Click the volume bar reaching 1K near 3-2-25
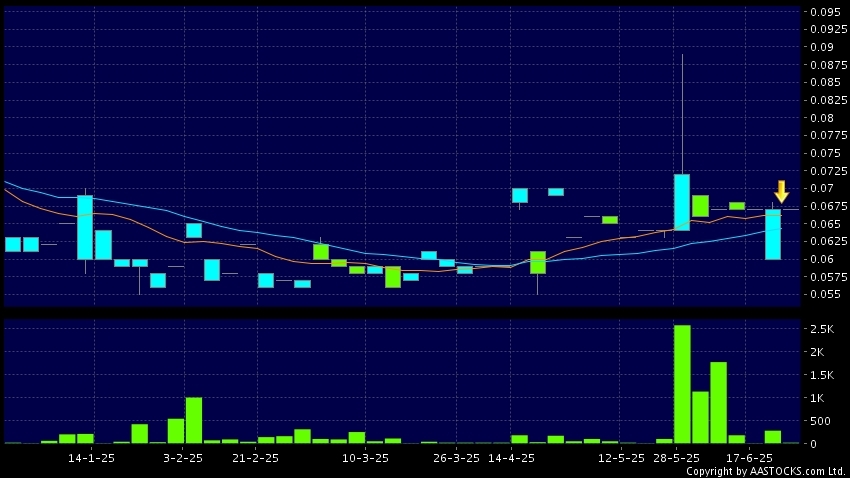Screen dimensions: 850x478 pyautogui.click(x=194, y=421)
